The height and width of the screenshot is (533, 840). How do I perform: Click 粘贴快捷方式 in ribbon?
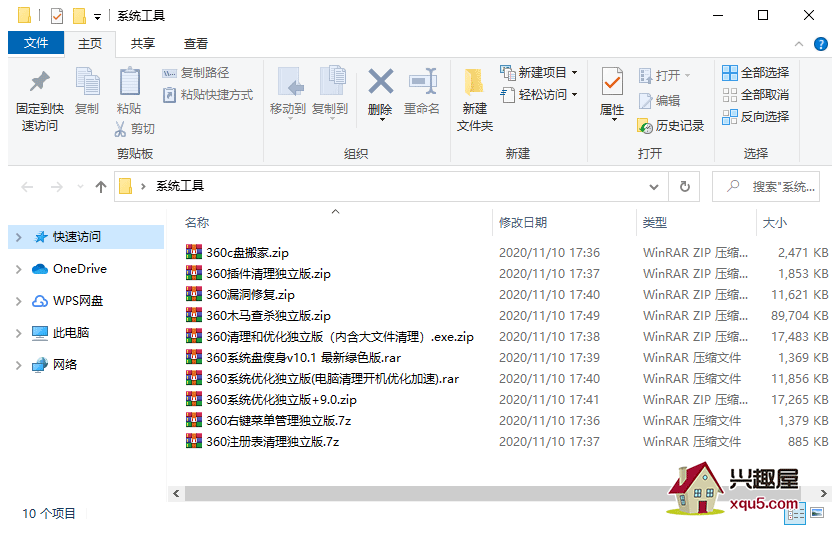pos(207,95)
